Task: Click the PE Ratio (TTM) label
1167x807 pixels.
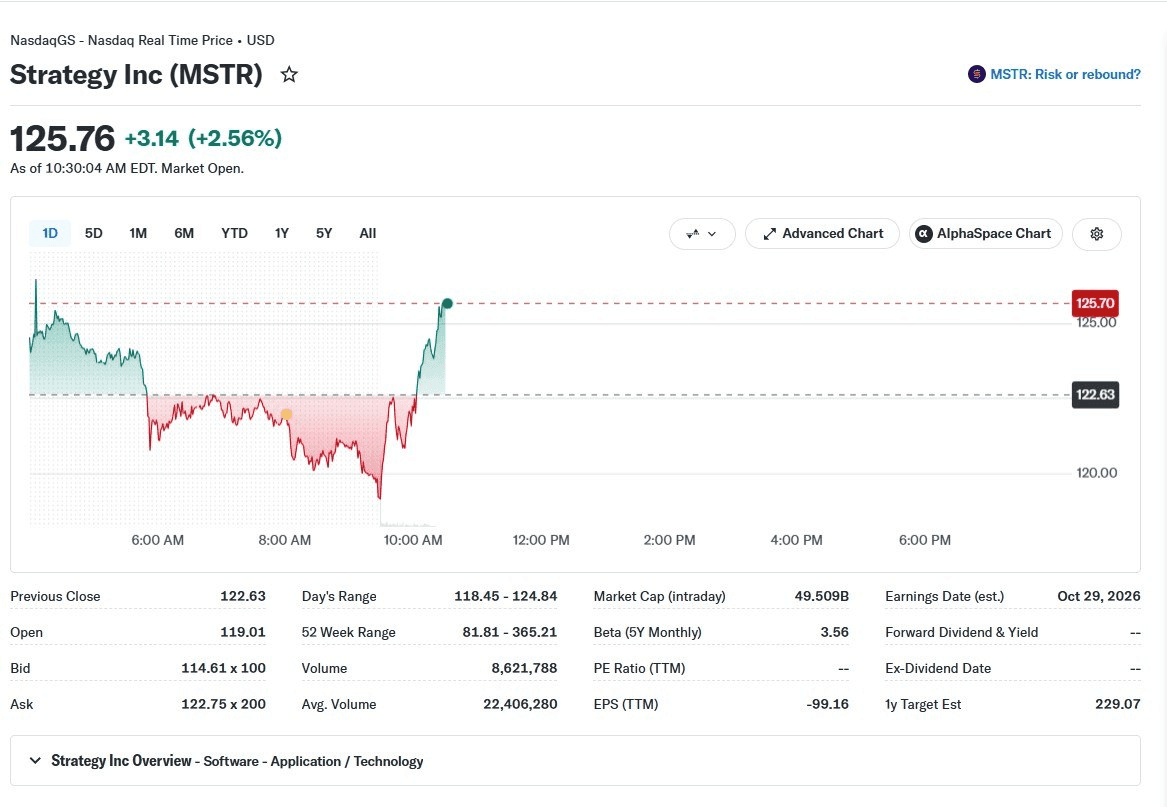Action: pos(639,668)
